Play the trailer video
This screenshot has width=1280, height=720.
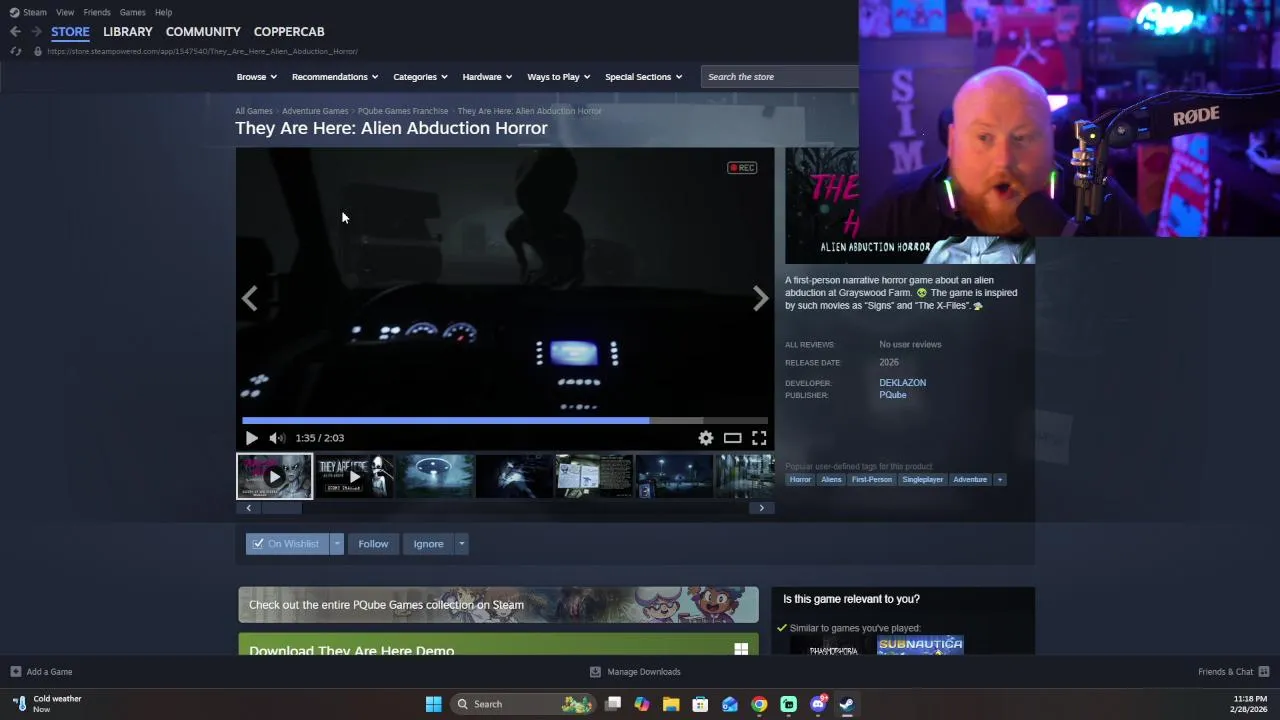tap(251, 438)
